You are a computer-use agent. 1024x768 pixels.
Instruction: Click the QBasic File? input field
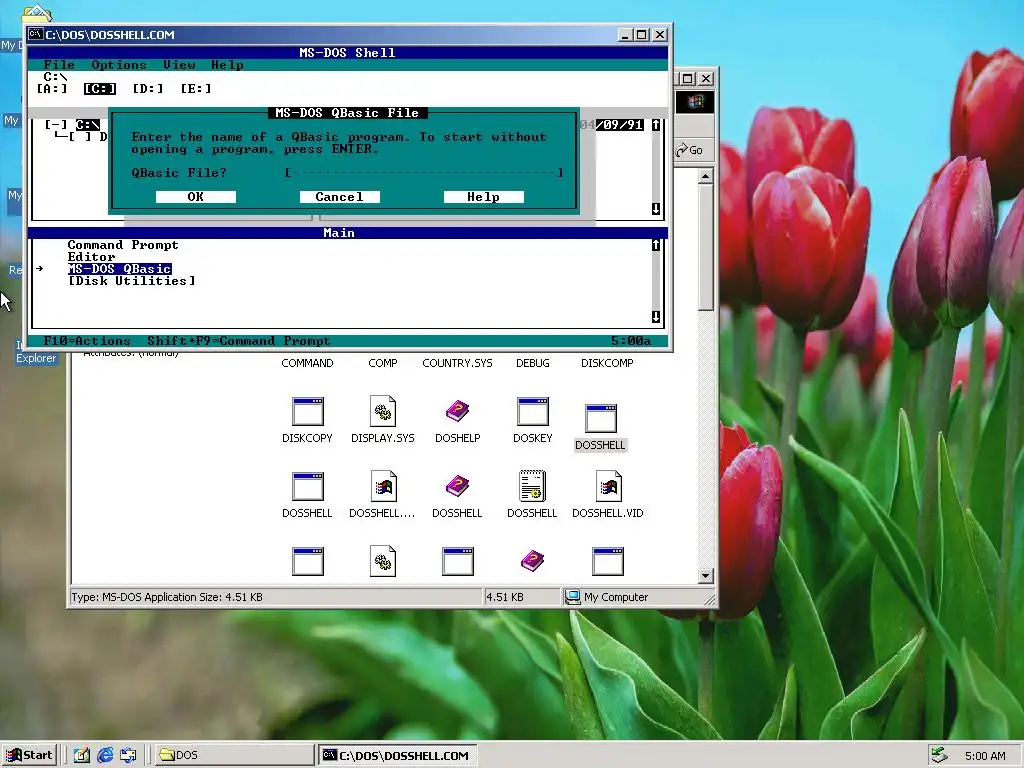(424, 172)
